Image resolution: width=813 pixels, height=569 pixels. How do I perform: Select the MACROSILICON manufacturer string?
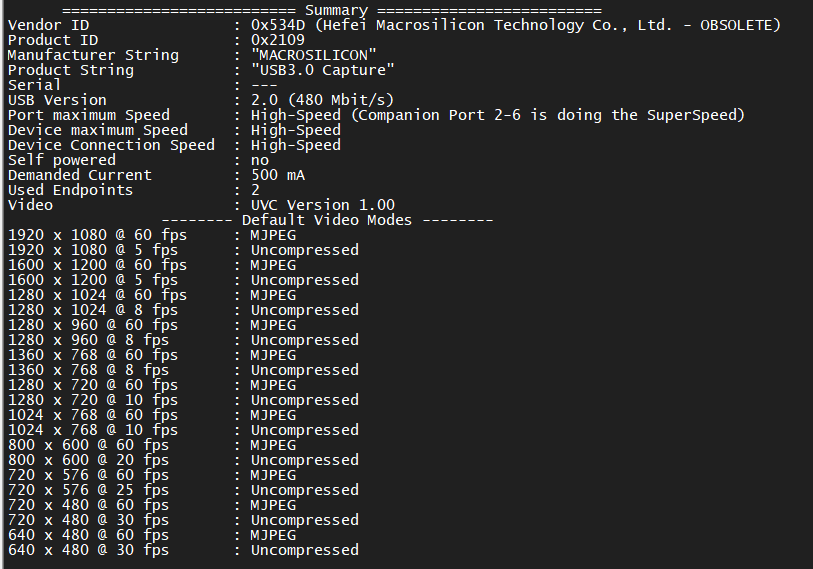point(314,55)
